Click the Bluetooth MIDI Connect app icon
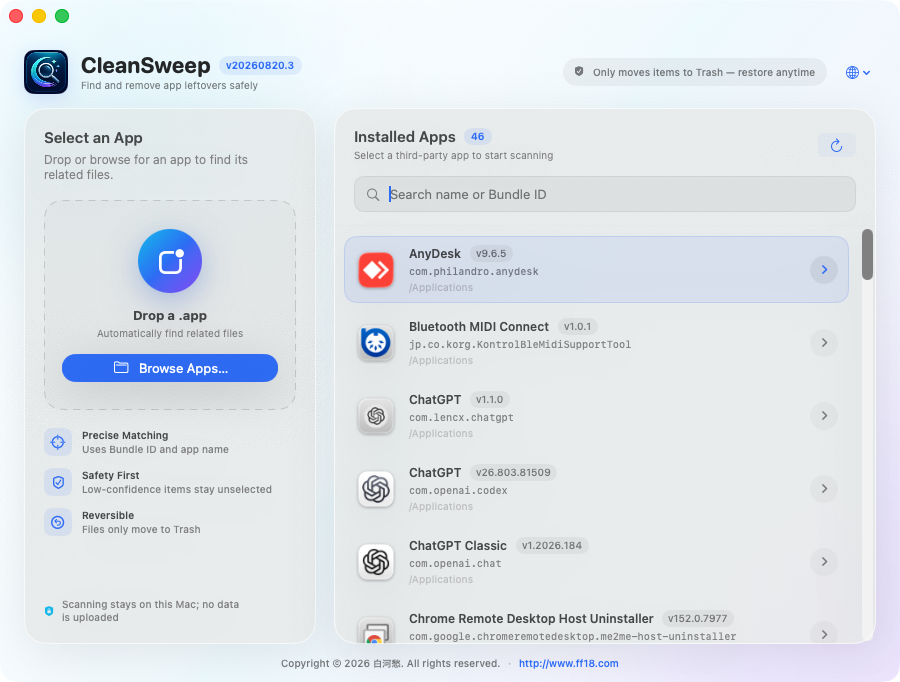Image resolution: width=900 pixels, height=682 pixels. click(376, 343)
